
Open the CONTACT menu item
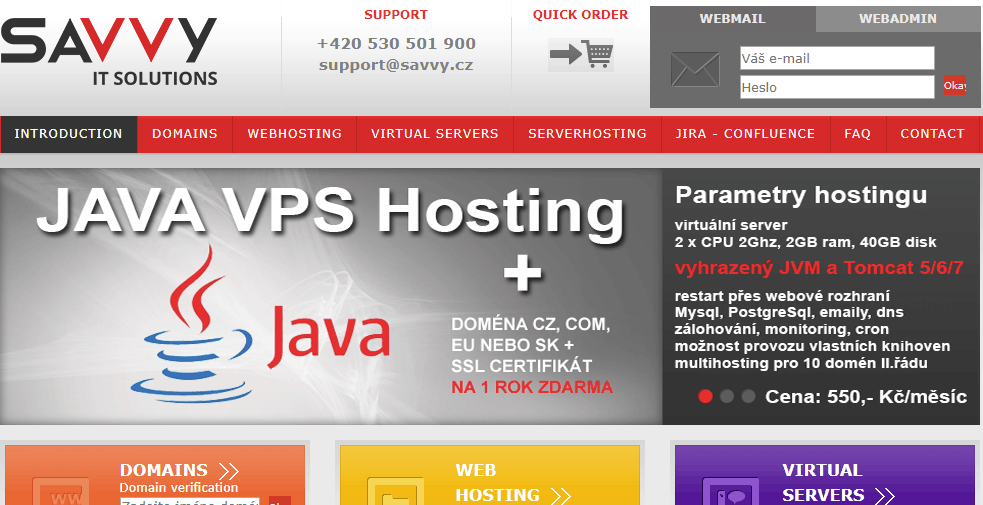pos(932,134)
